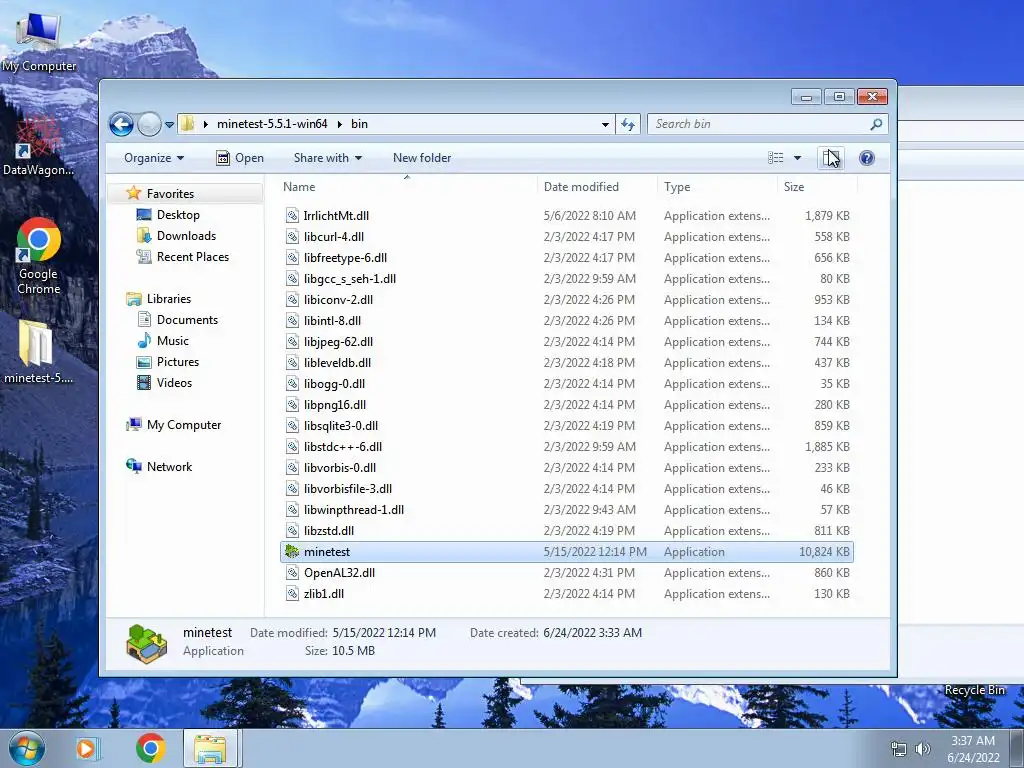Viewport: 1024px width, 768px height.
Task: Open the Music library
Action: pos(172,340)
